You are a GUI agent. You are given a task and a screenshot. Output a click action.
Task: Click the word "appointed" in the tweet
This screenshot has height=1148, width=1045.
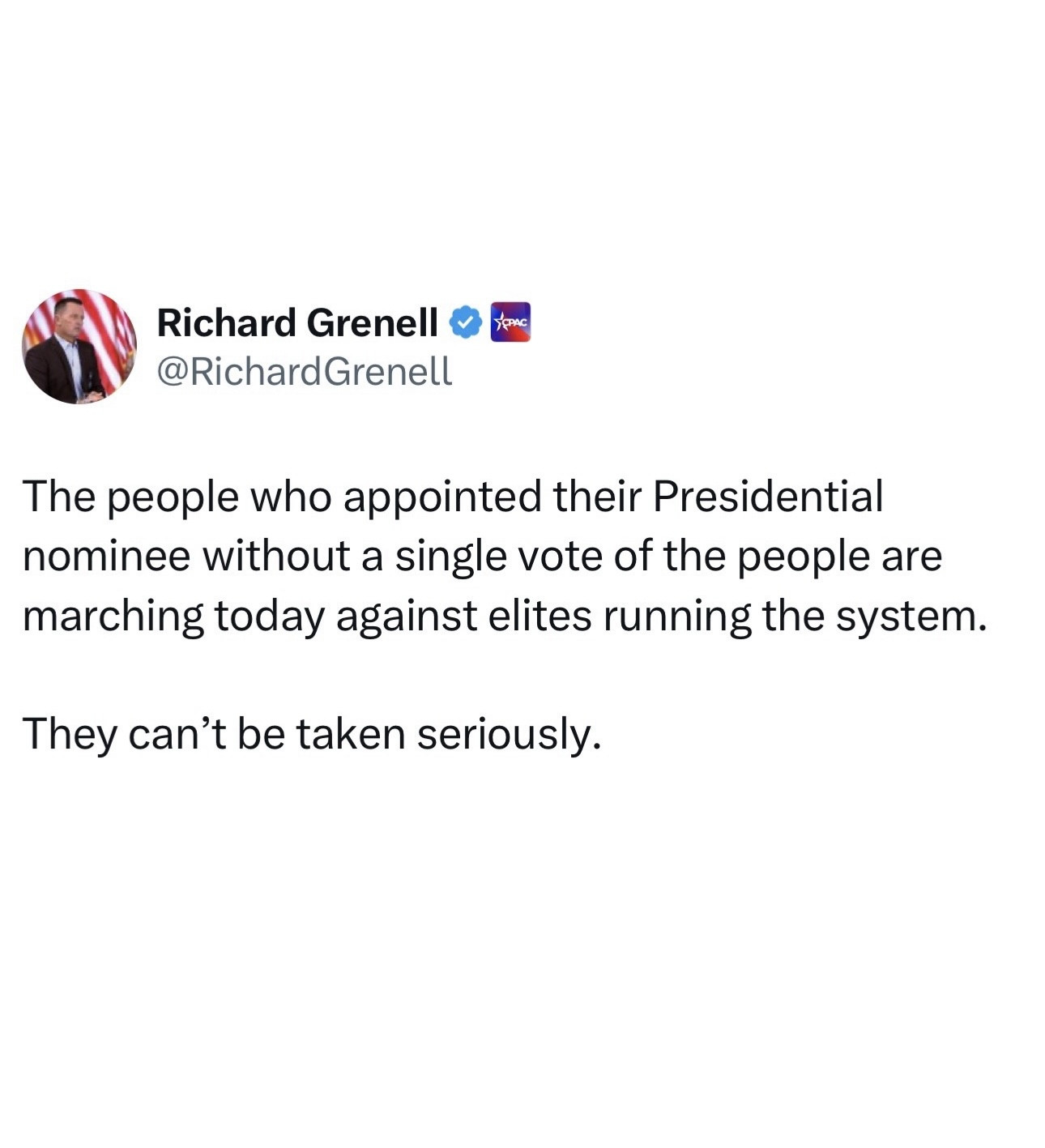[x=442, y=498]
